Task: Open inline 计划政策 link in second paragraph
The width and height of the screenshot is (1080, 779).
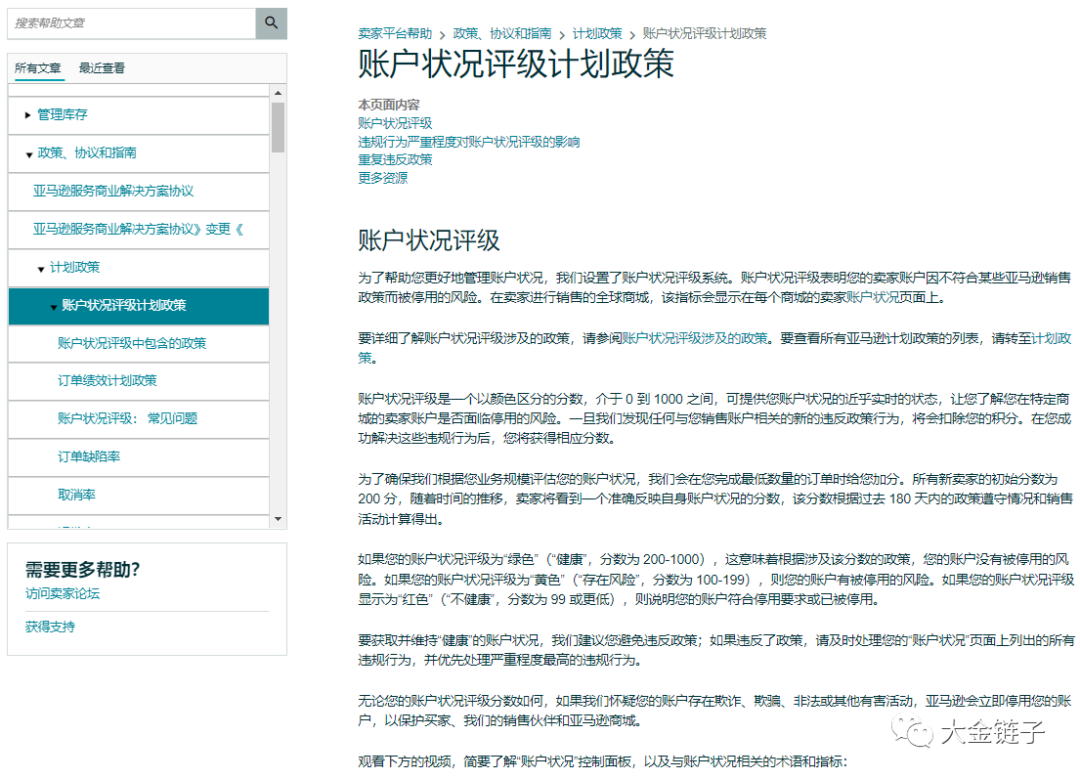Action: (x=1051, y=338)
